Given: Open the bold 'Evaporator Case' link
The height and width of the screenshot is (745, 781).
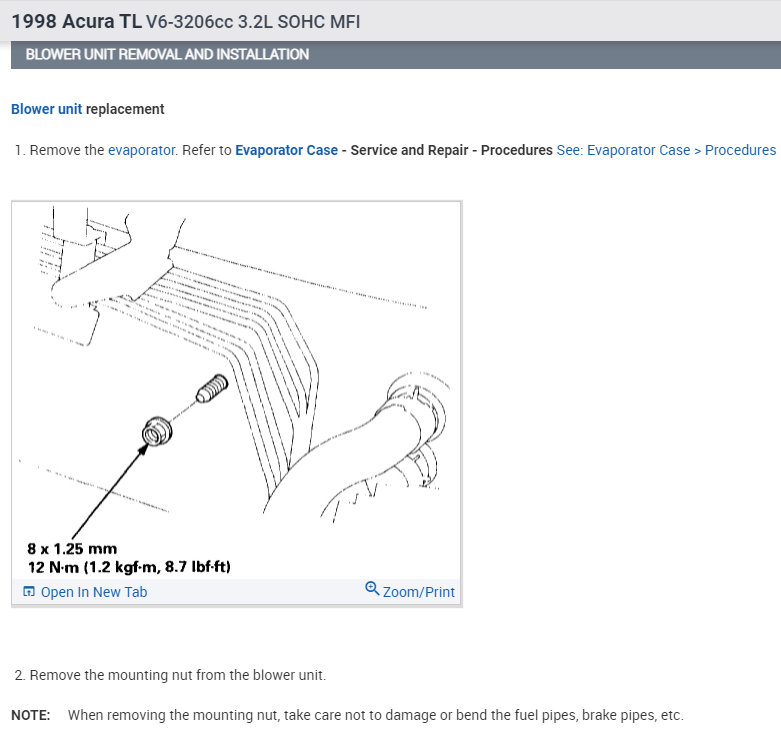Looking at the screenshot, I should click(x=286, y=150).
